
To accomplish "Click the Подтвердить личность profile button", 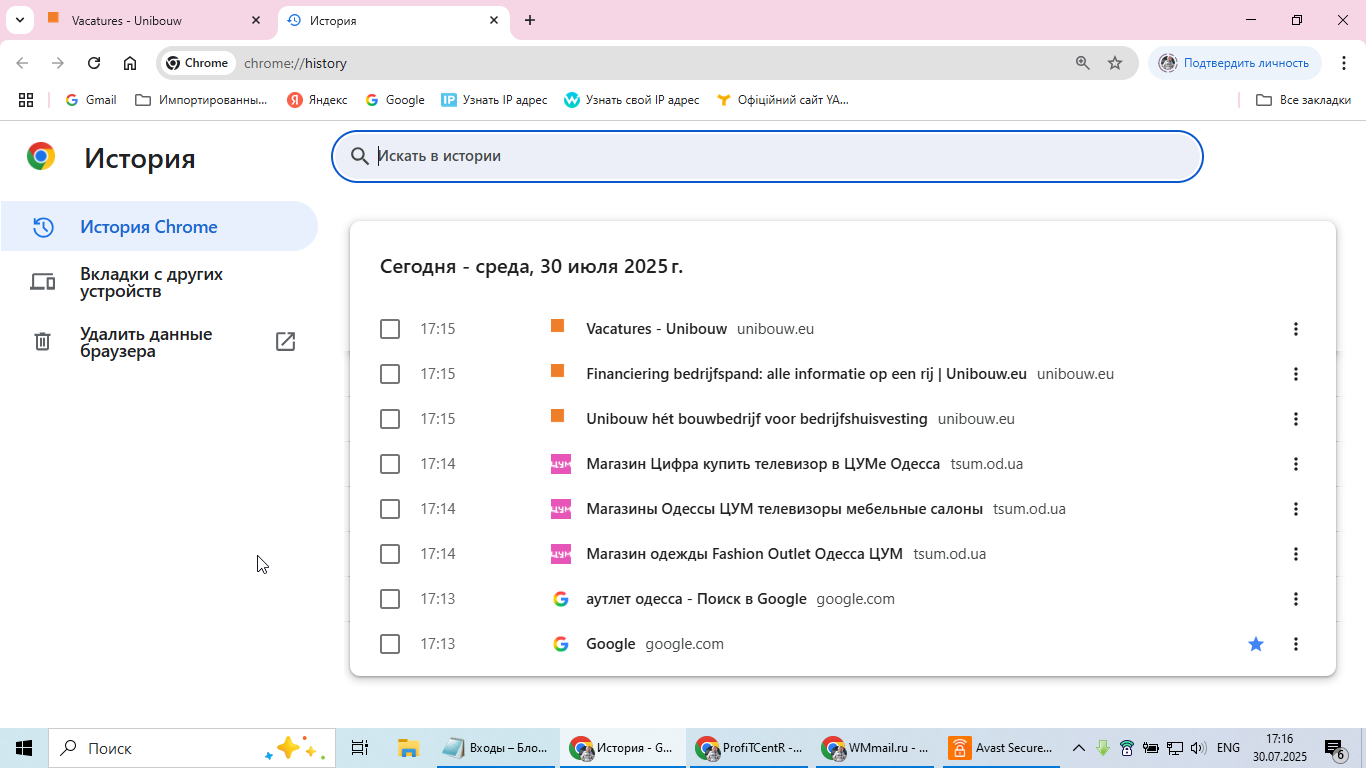I will click(1235, 63).
